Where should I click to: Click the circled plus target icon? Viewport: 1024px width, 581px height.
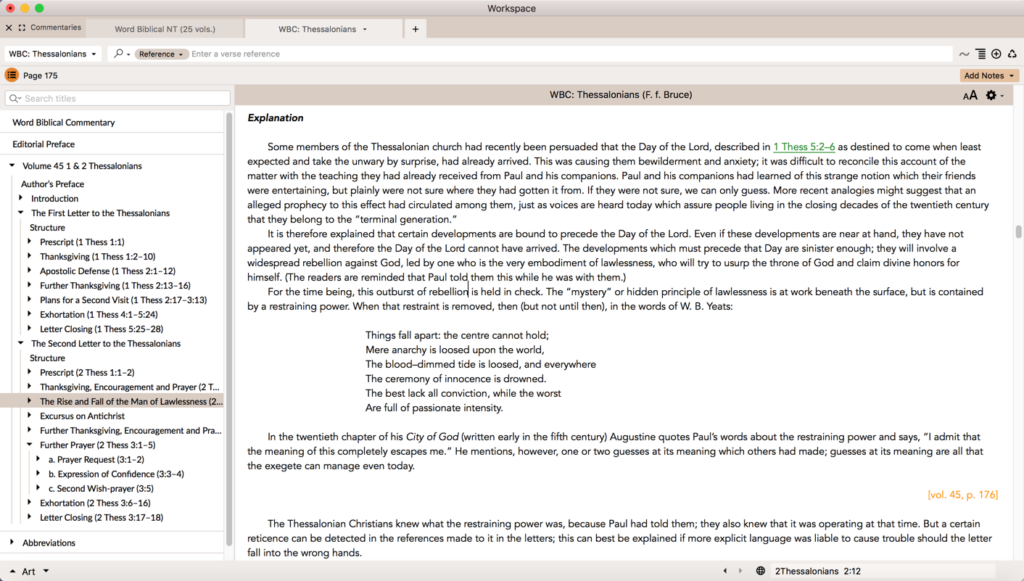click(x=996, y=54)
